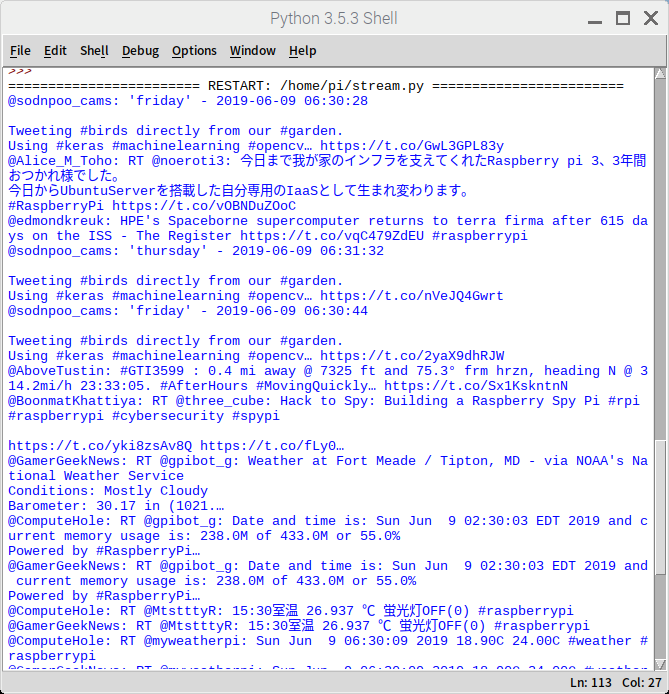Click the scrollbar up arrow
The height and width of the screenshot is (694, 669).
(x=660, y=74)
